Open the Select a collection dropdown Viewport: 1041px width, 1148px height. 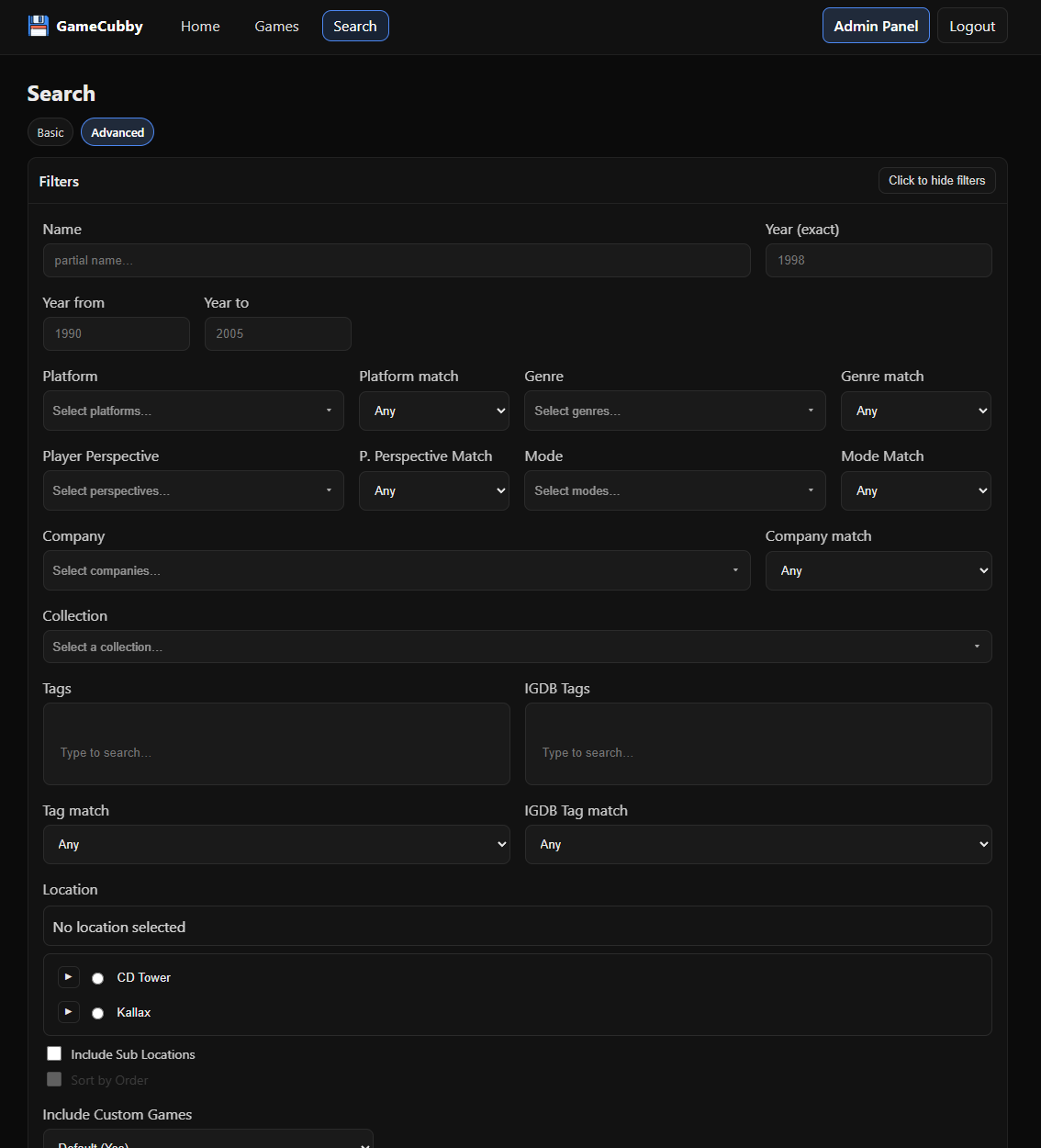(x=517, y=647)
